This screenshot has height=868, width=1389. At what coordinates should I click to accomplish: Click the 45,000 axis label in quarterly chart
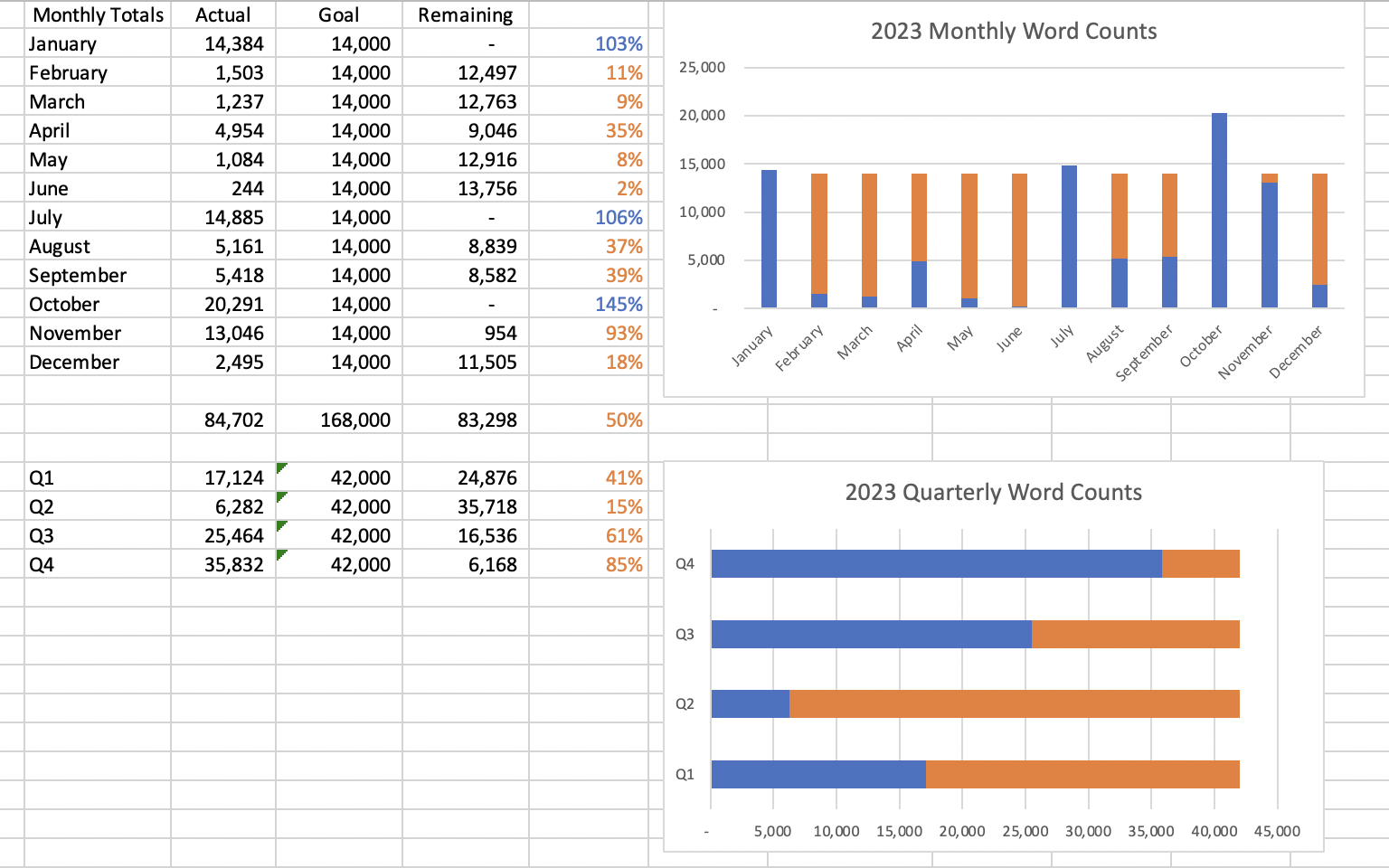(1277, 831)
